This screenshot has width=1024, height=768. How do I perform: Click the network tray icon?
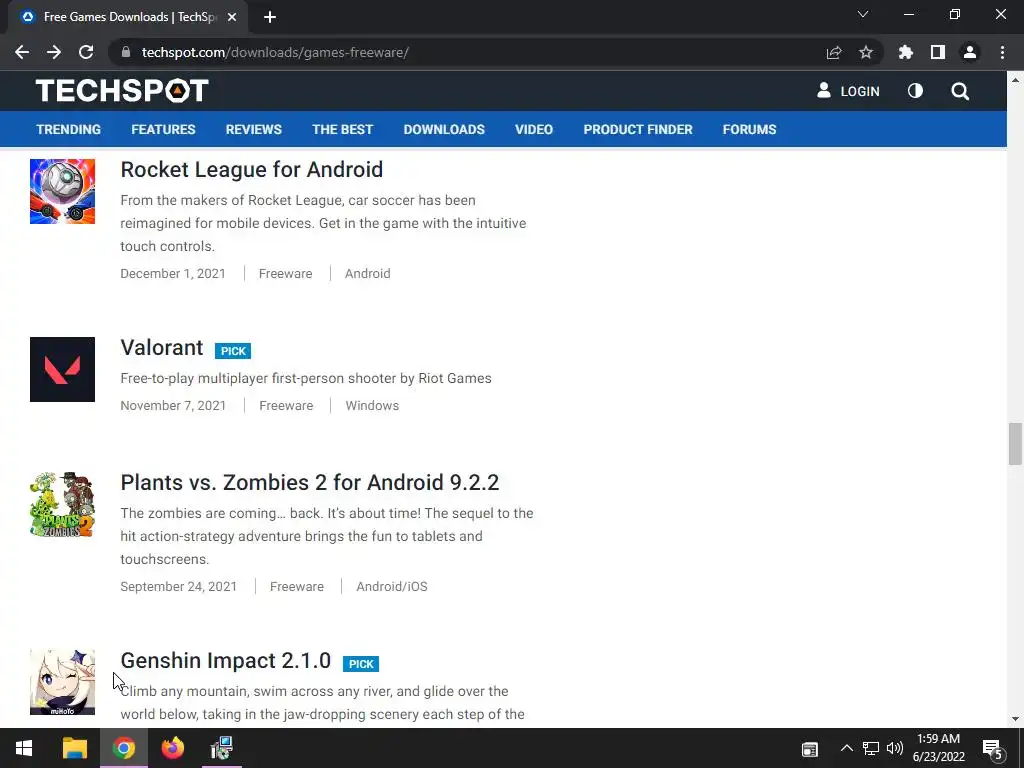(x=871, y=748)
